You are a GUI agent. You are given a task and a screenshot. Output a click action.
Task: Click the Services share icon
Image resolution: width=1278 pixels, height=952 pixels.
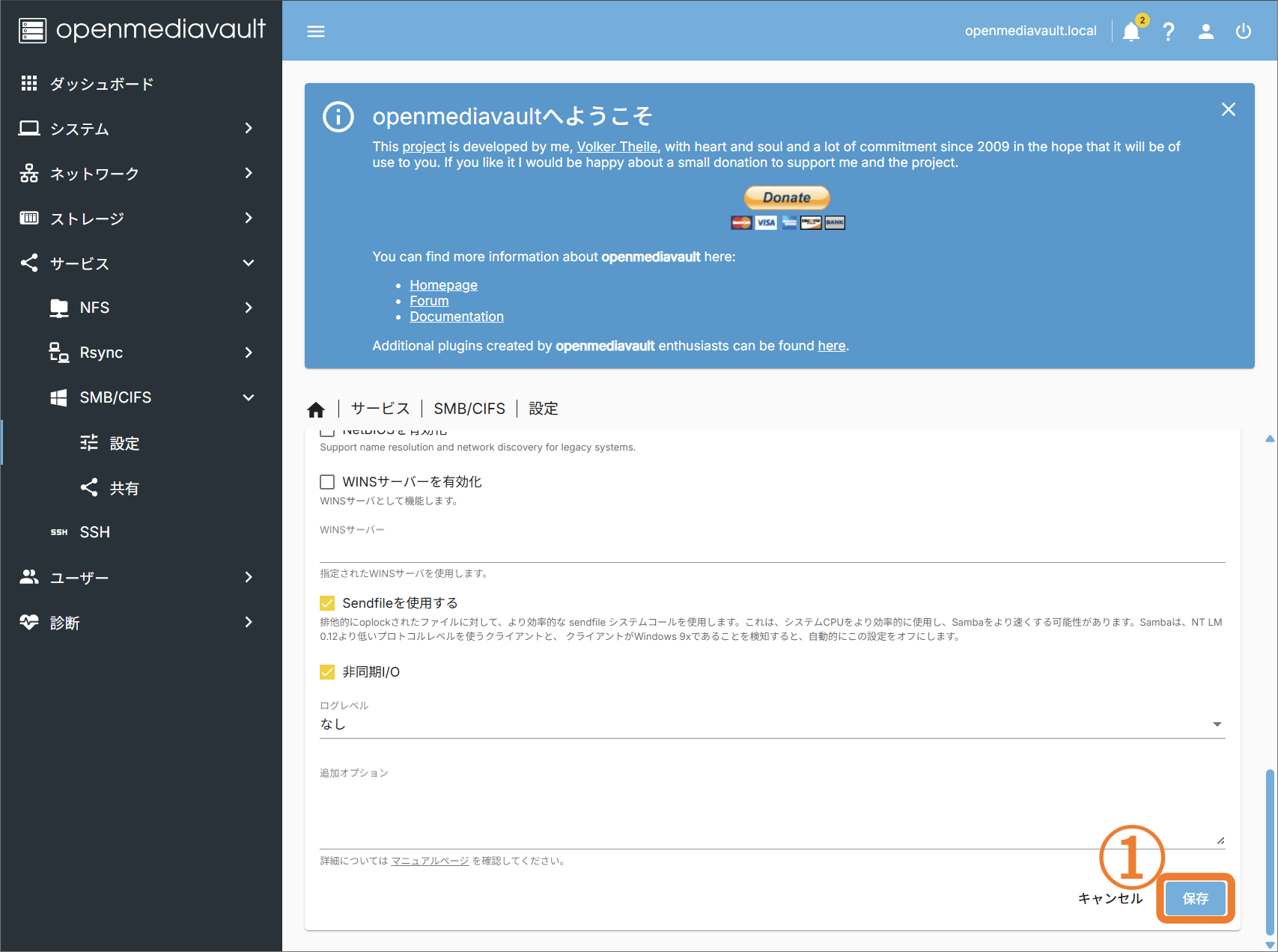tap(29, 263)
